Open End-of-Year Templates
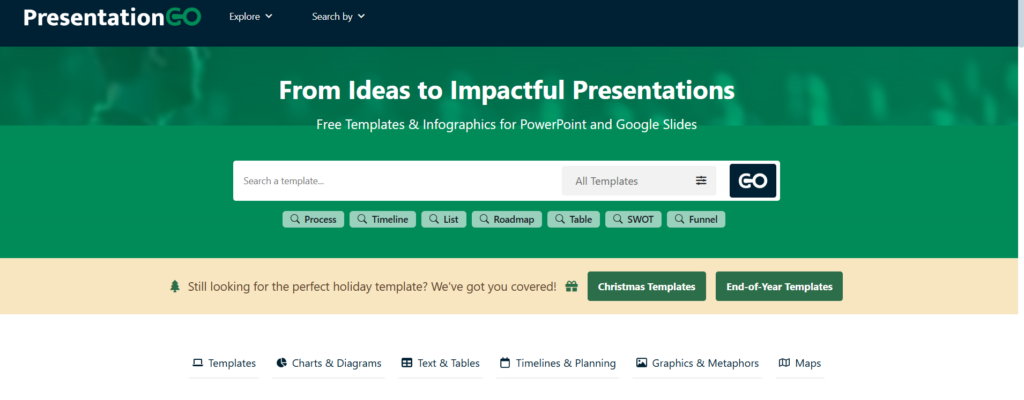The image size is (1024, 400). tap(779, 286)
